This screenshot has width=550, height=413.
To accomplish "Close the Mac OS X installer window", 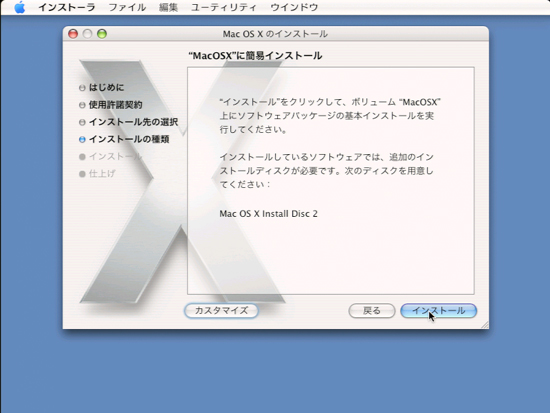I will pyautogui.click(x=73, y=34).
